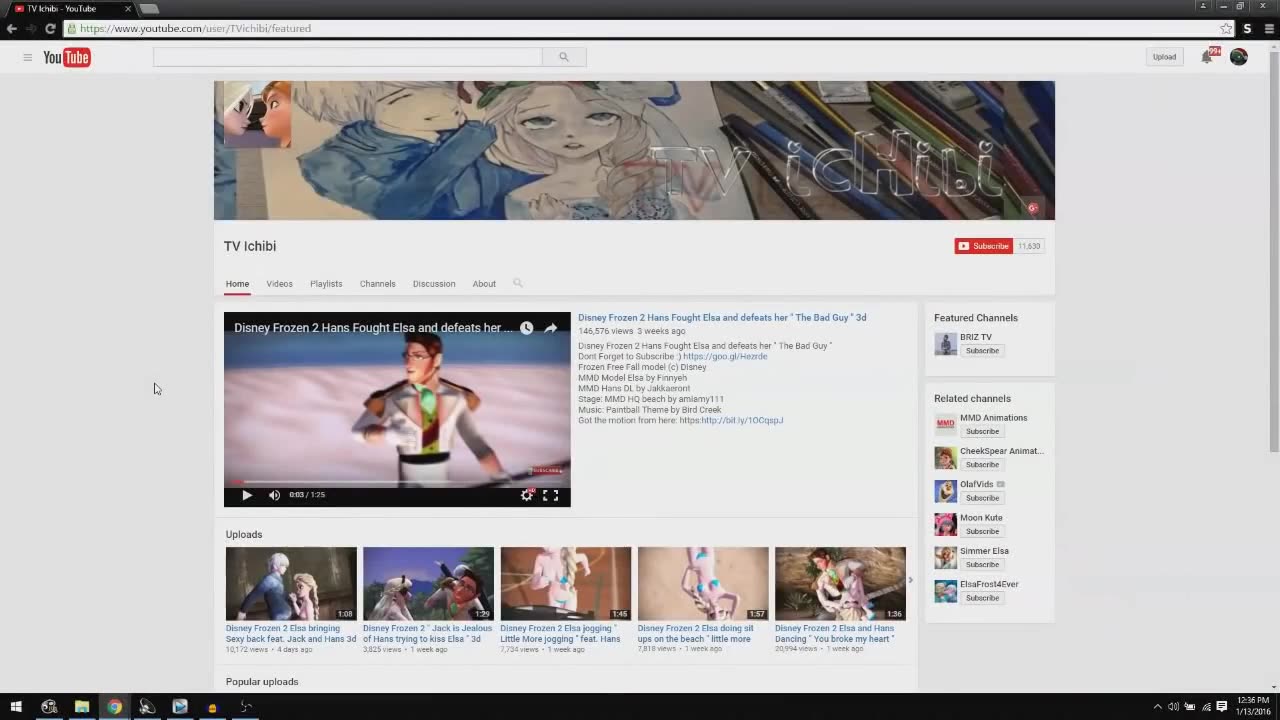Open the video settings gear
1280x720 pixels.
527,495
